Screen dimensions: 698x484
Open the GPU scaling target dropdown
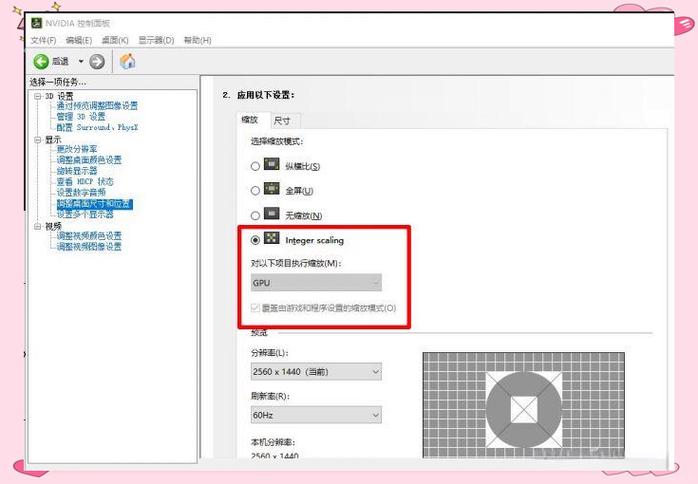[x=316, y=283]
